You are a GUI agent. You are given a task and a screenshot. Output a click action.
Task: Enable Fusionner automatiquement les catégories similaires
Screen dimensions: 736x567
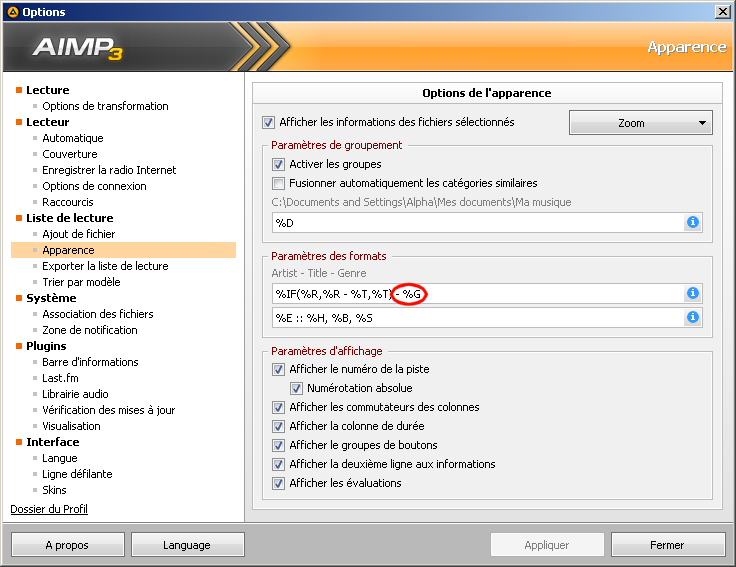278,183
